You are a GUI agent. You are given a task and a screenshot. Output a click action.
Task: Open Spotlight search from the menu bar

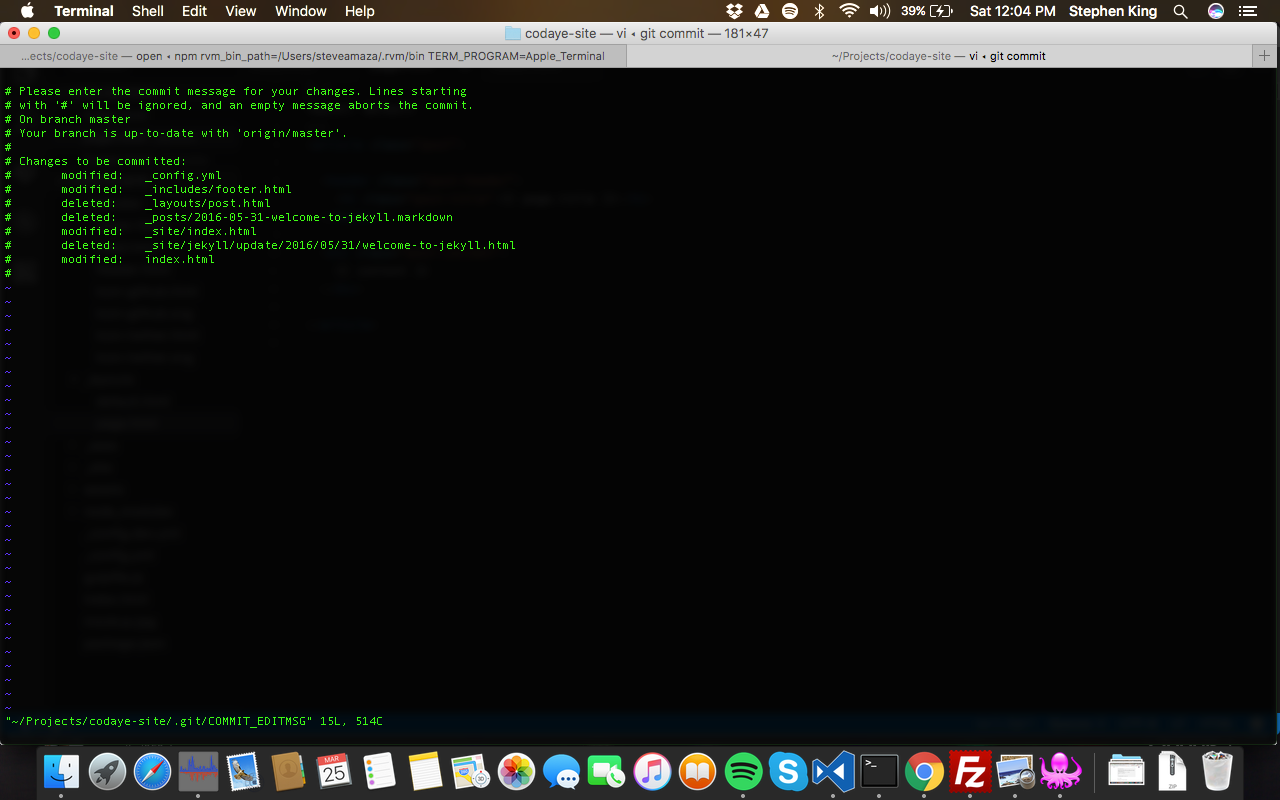[1180, 12]
